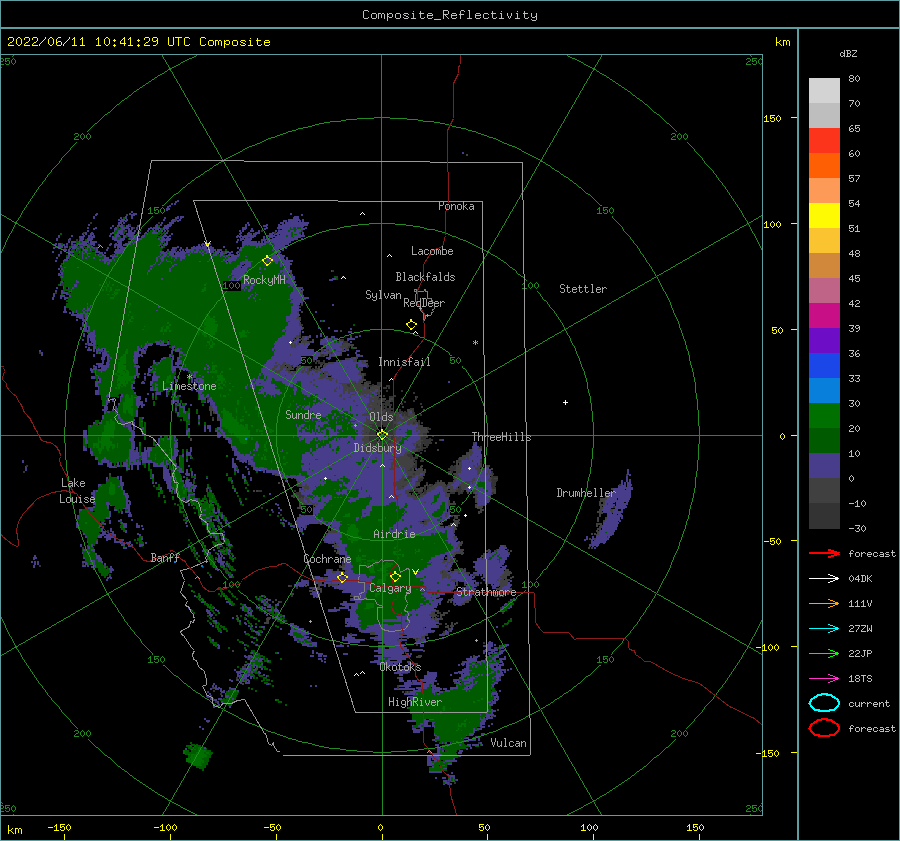Click the Strathmore map label

click(486, 592)
